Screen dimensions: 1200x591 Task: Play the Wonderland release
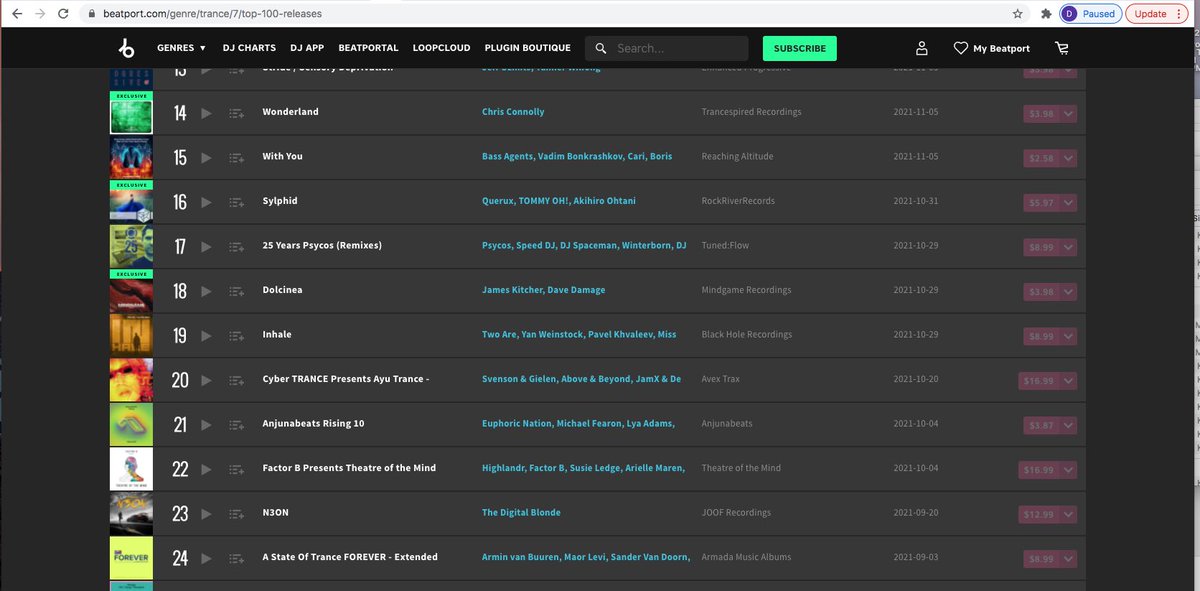(206, 113)
